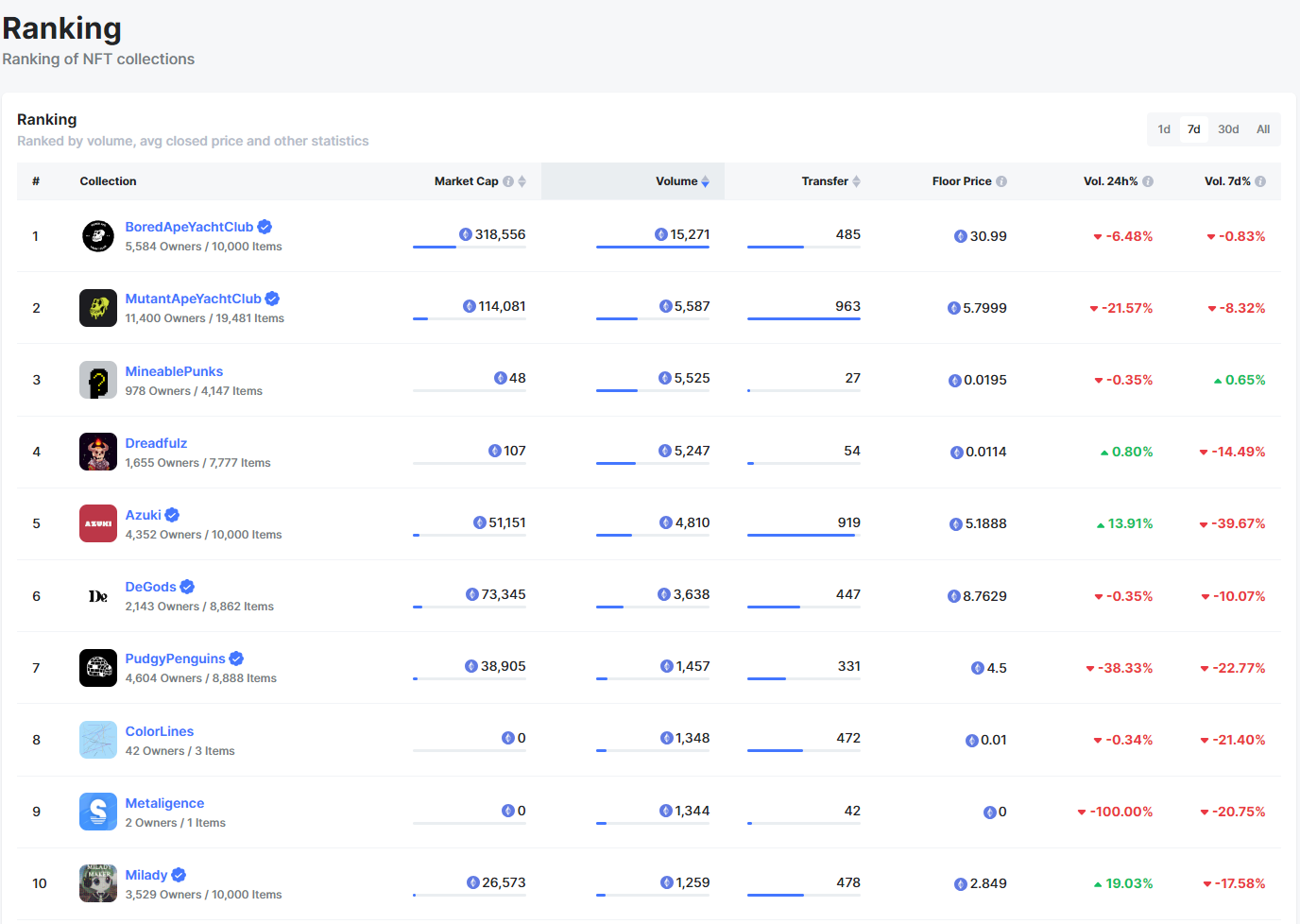Open PudgyPenguins collection link
This screenshot has height=924, width=1300.
(x=175, y=659)
